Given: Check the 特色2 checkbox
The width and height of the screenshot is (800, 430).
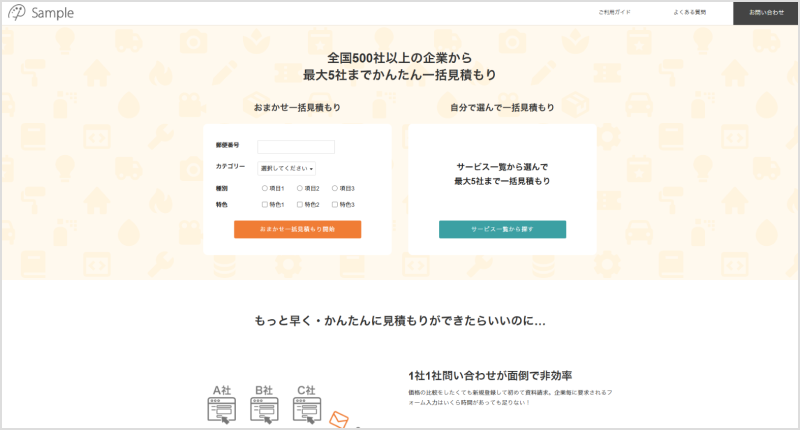Looking at the screenshot, I should [x=299, y=205].
